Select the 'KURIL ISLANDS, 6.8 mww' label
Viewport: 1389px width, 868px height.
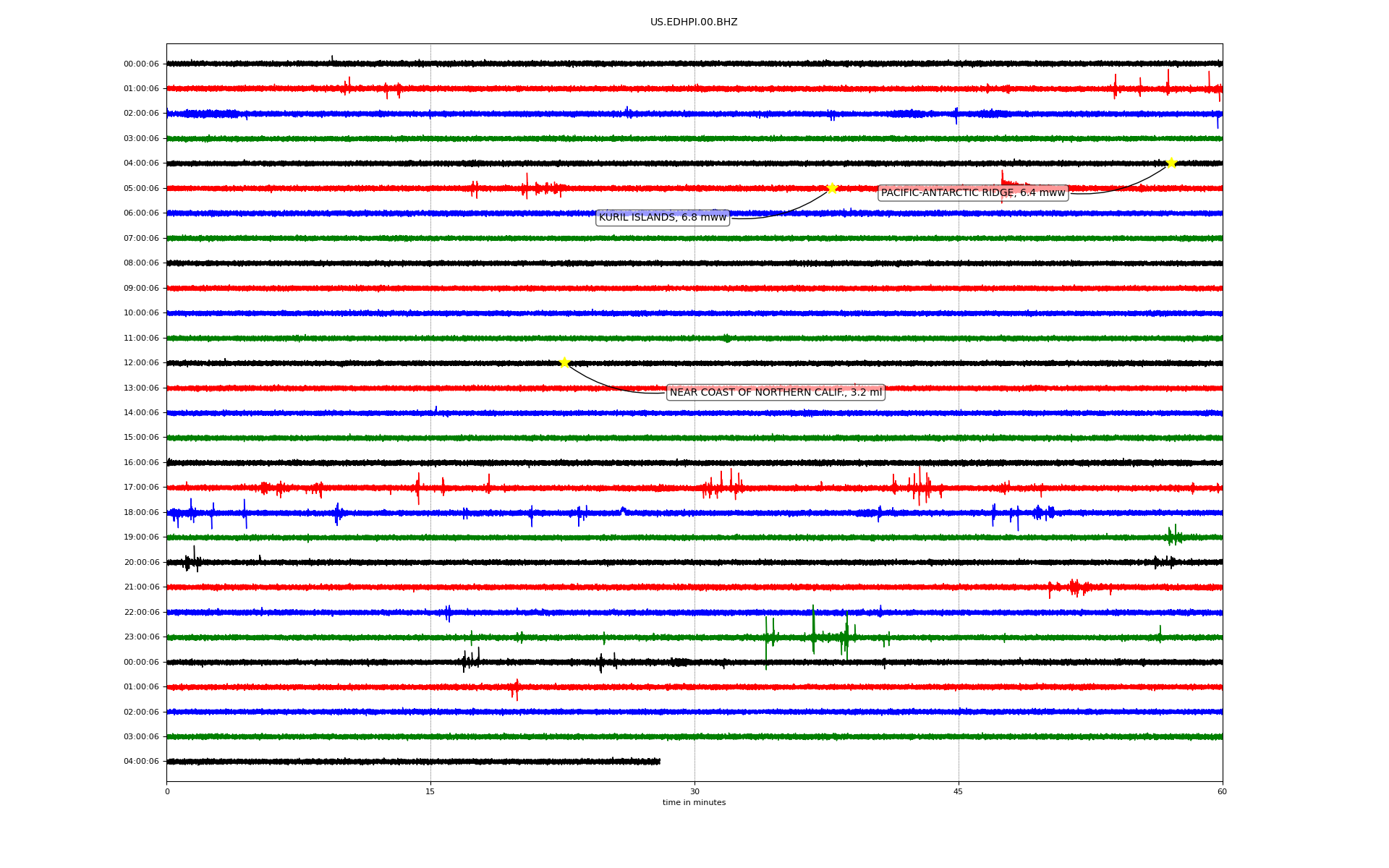(x=663, y=217)
